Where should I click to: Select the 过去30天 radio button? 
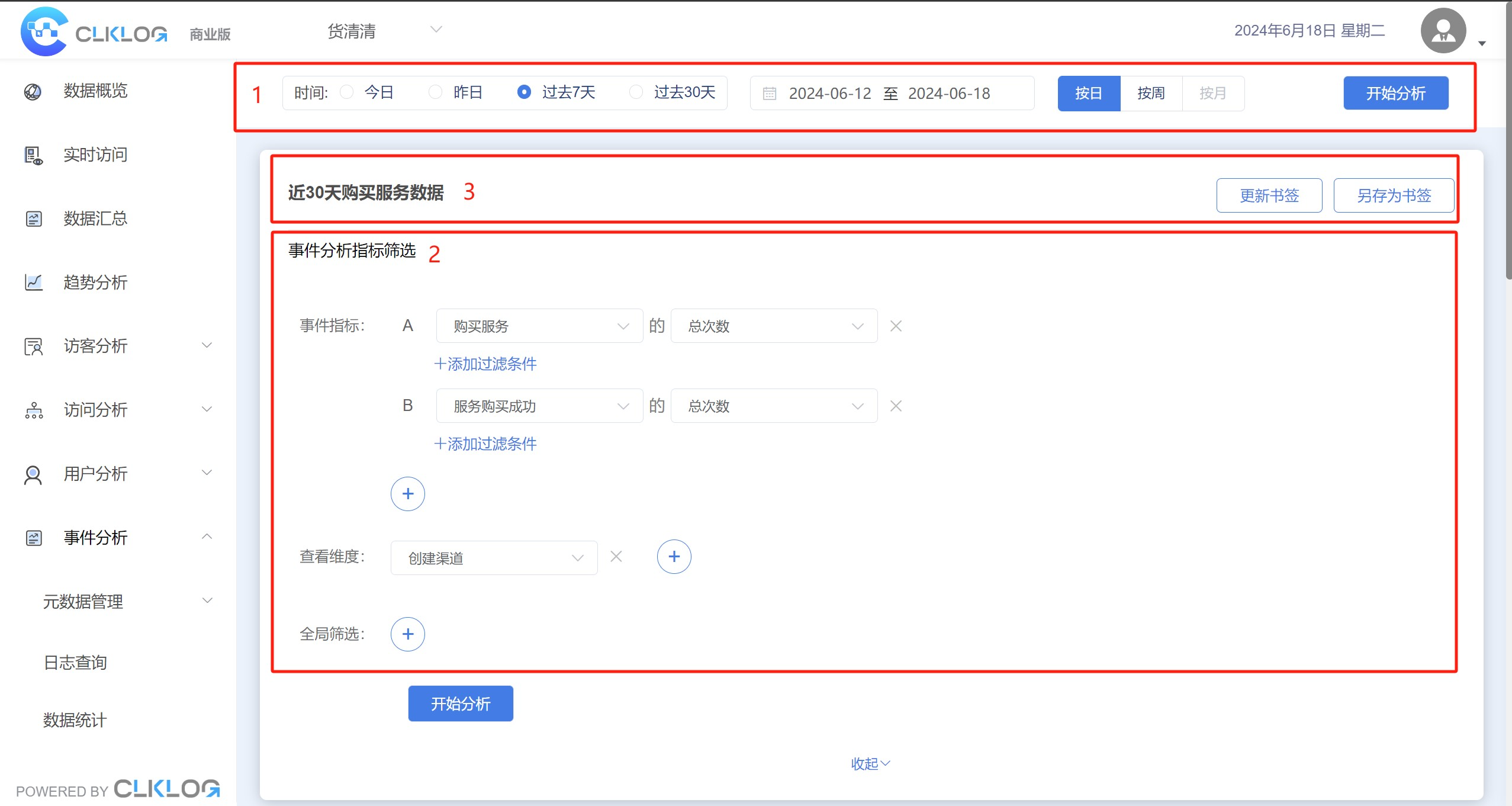pos(636,92)
